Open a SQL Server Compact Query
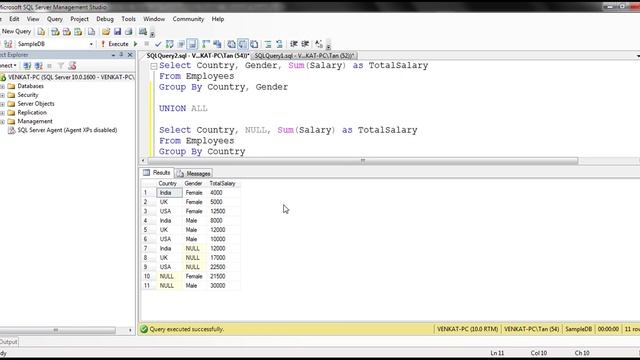The height and width of the screenshot is (360, 640). (x=91, y=31)
